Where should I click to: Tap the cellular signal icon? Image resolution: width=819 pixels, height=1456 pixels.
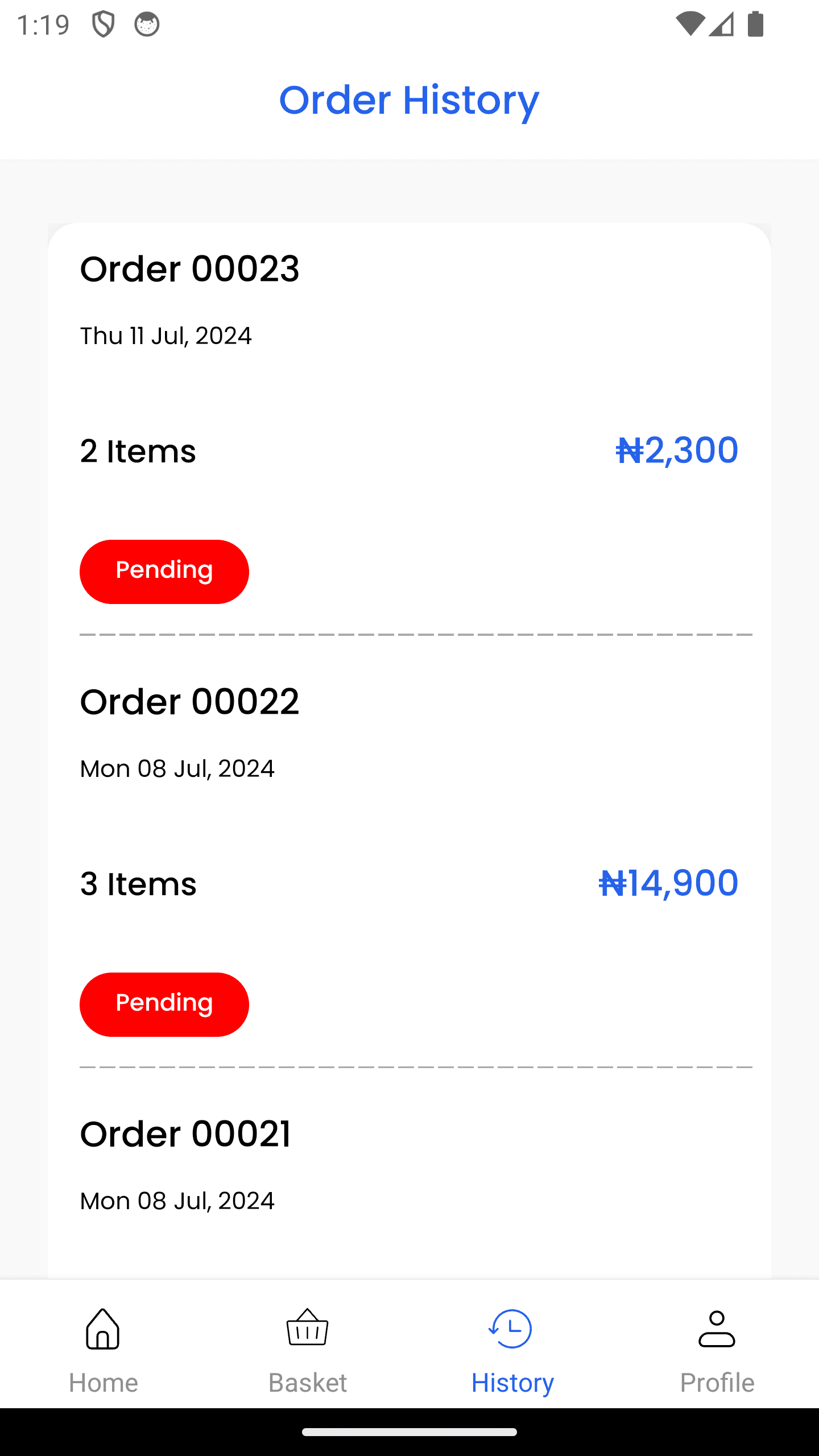pyautogui.click(x=721, y=24)
